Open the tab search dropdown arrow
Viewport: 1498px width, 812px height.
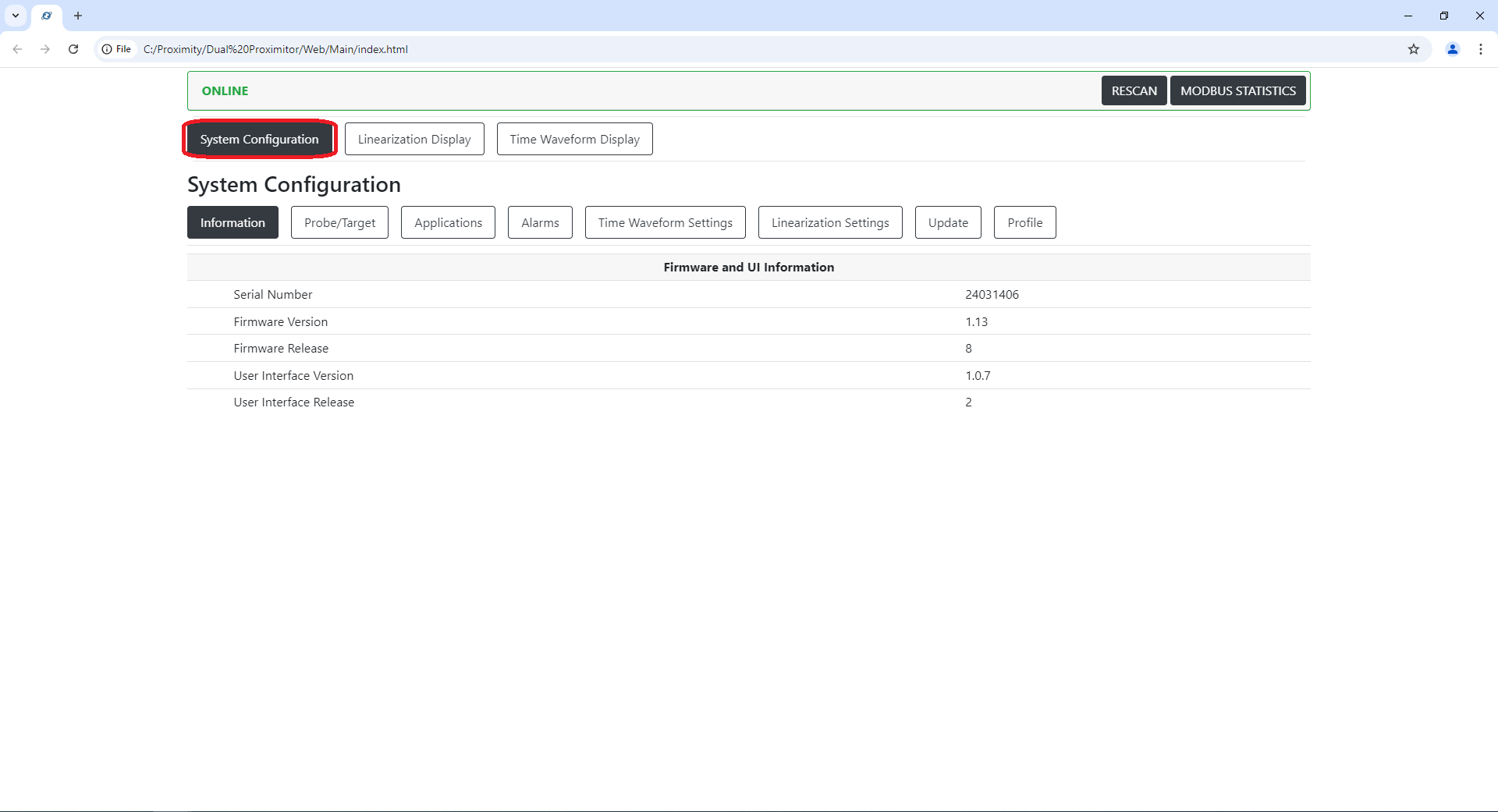16,16
